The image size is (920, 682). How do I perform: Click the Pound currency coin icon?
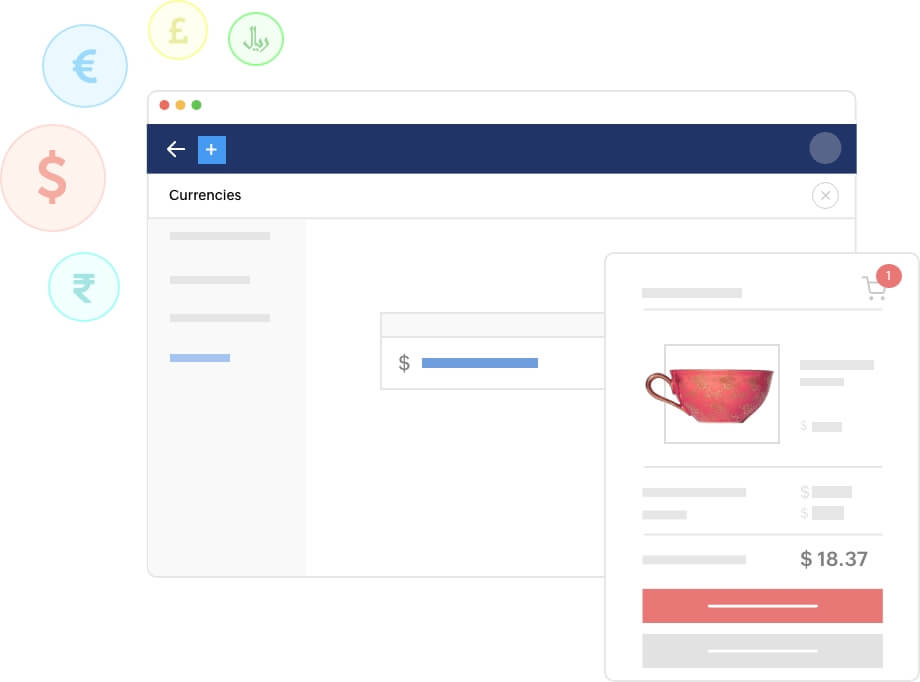click(178, 31)
